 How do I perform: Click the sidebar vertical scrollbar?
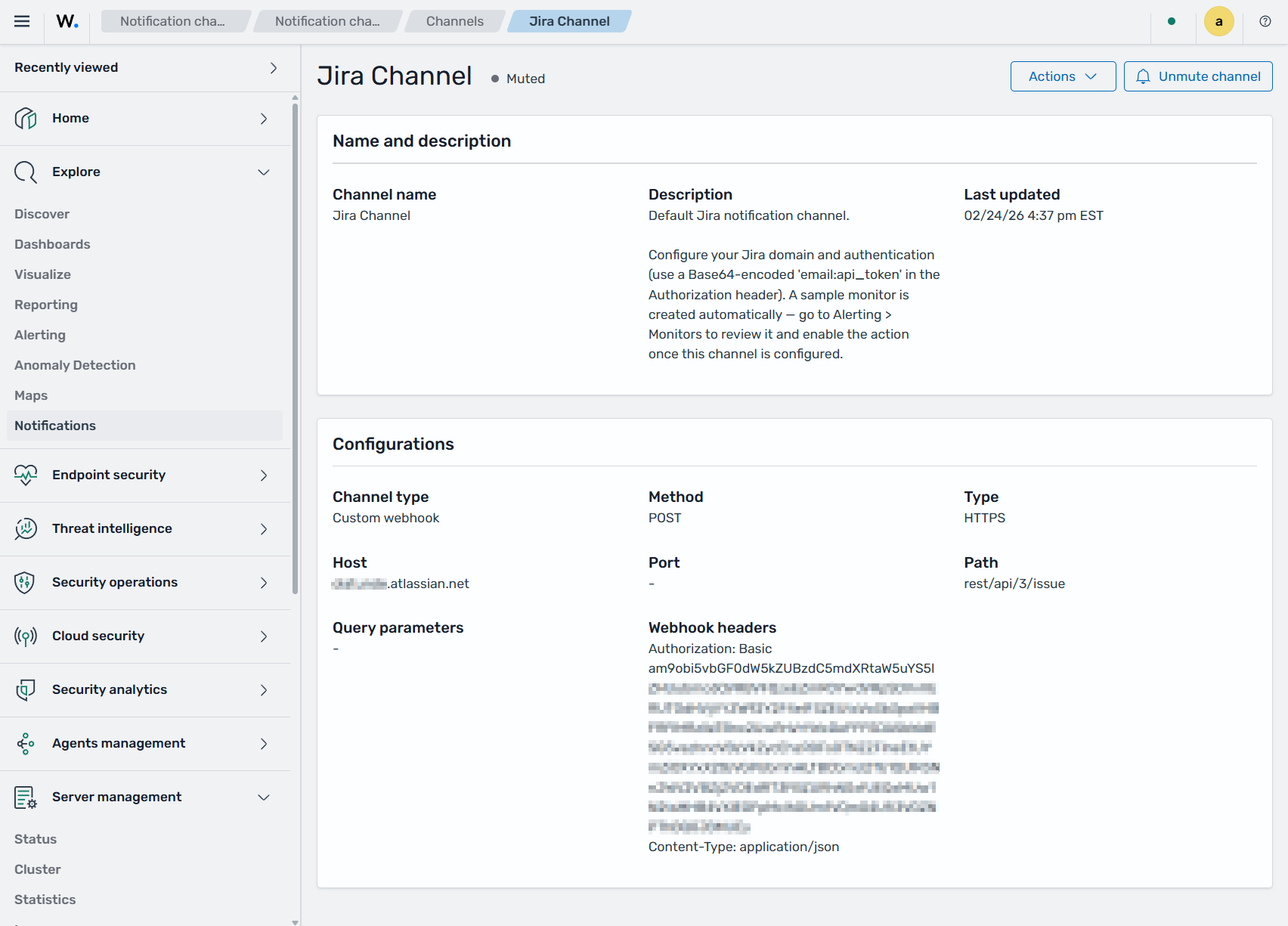(295, 348)
